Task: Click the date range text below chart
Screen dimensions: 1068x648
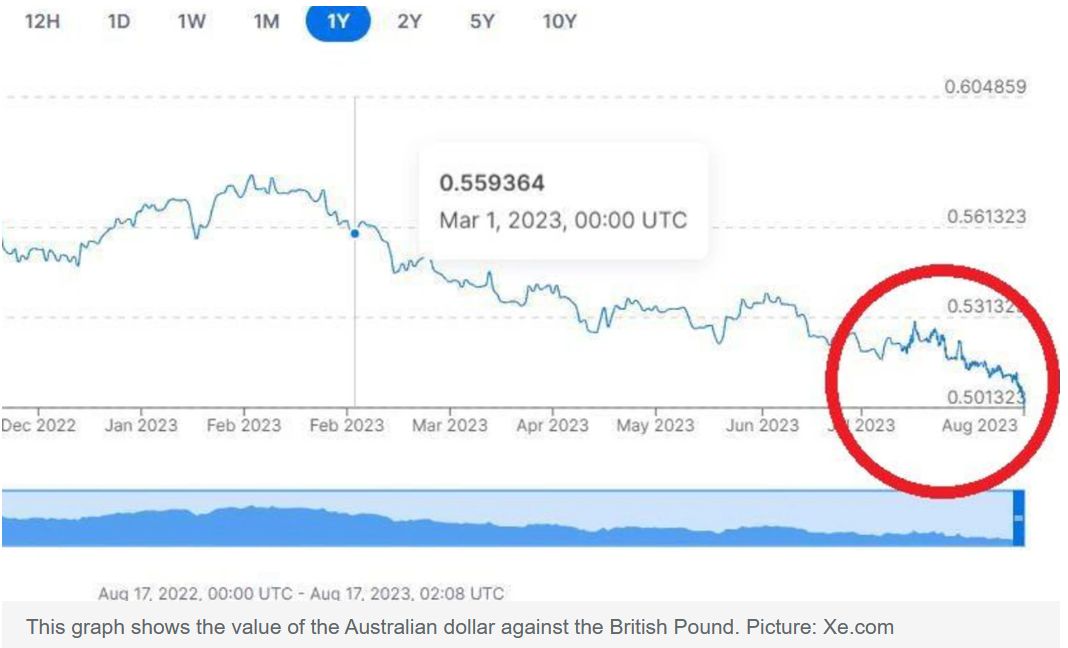Action: pyautogui.click(x=301, y=594)
